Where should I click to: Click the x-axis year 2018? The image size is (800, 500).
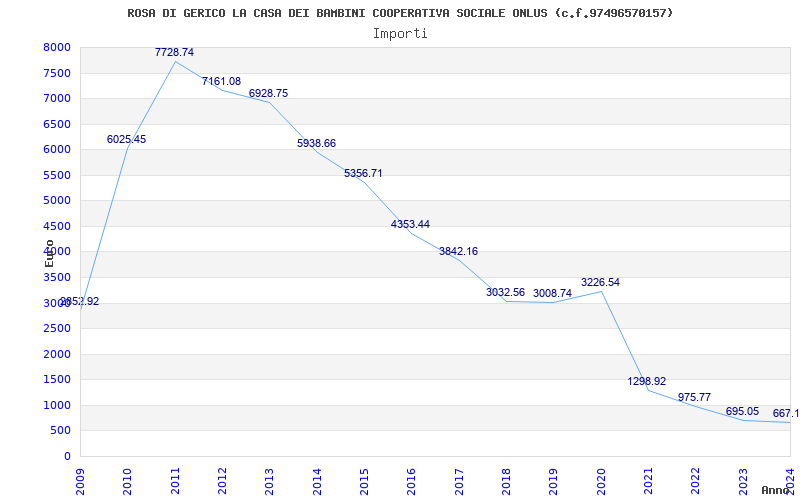pos(507,482)
